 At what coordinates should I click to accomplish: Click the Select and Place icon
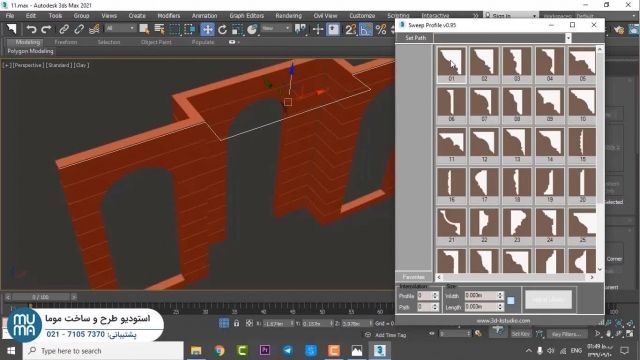[252, 29]
